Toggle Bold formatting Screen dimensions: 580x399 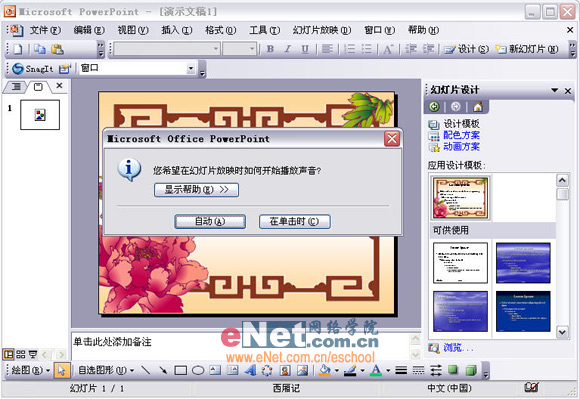click(x=270, y=49)
